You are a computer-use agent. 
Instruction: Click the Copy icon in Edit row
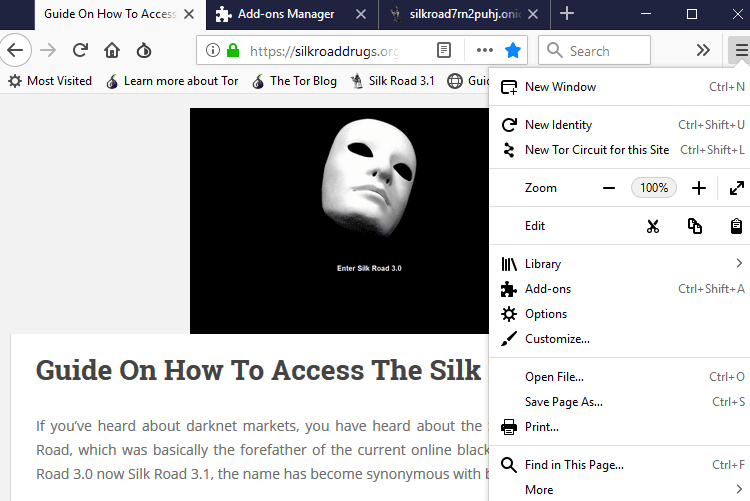pyautogui.click(x=694, y=226)
